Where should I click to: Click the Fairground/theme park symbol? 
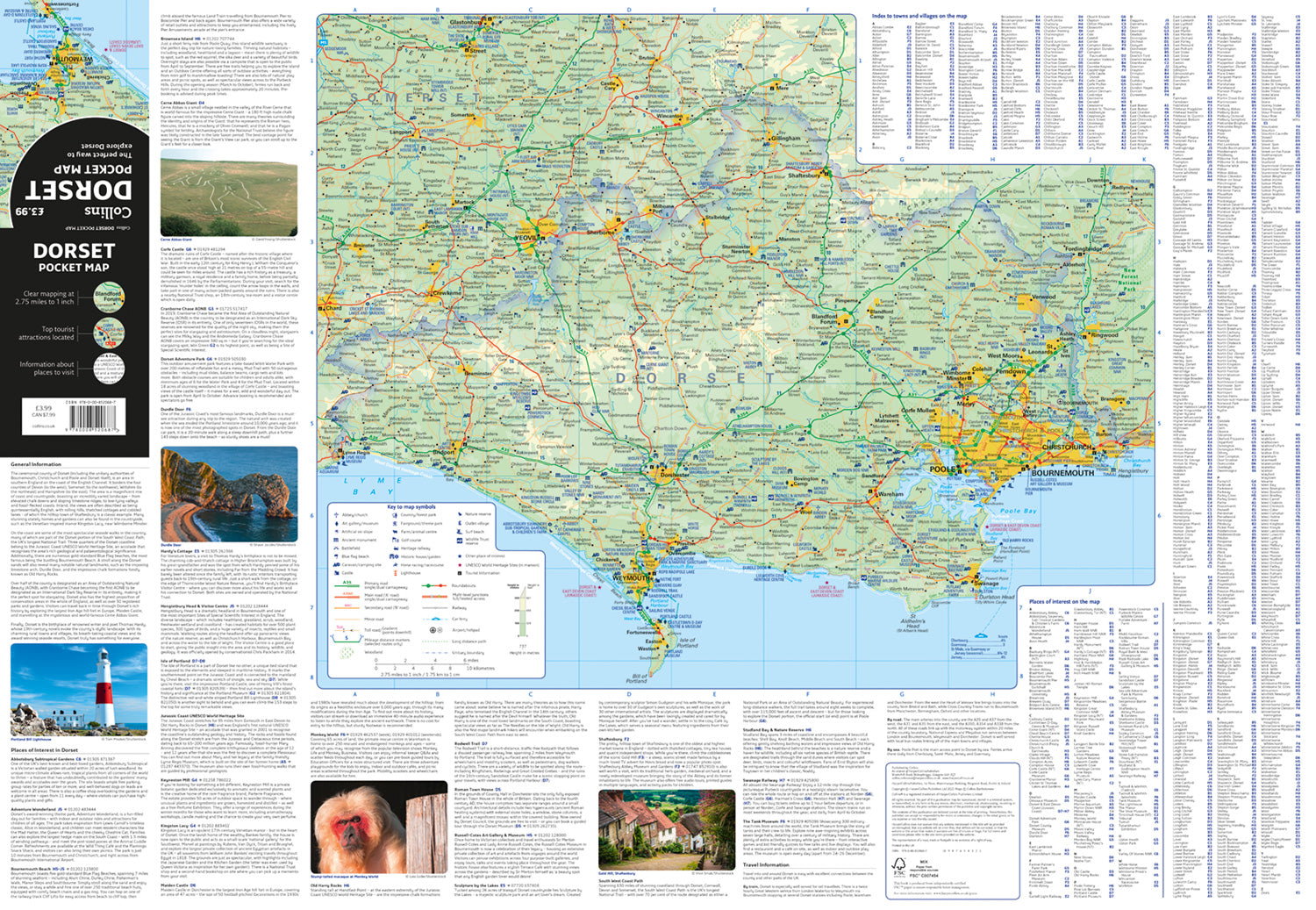click(395, 523)
